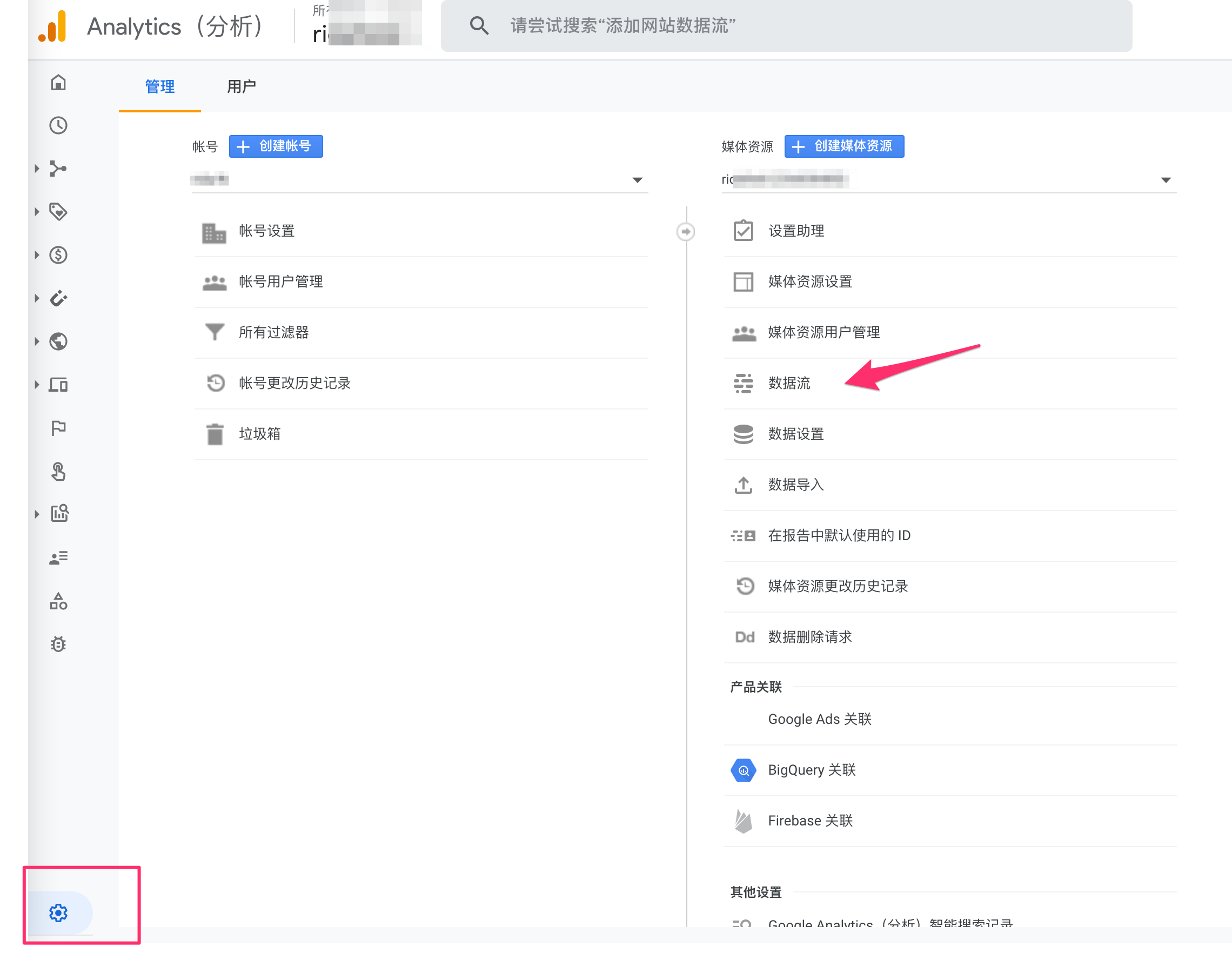Click the column collapse arrow circle

[686, 232]
